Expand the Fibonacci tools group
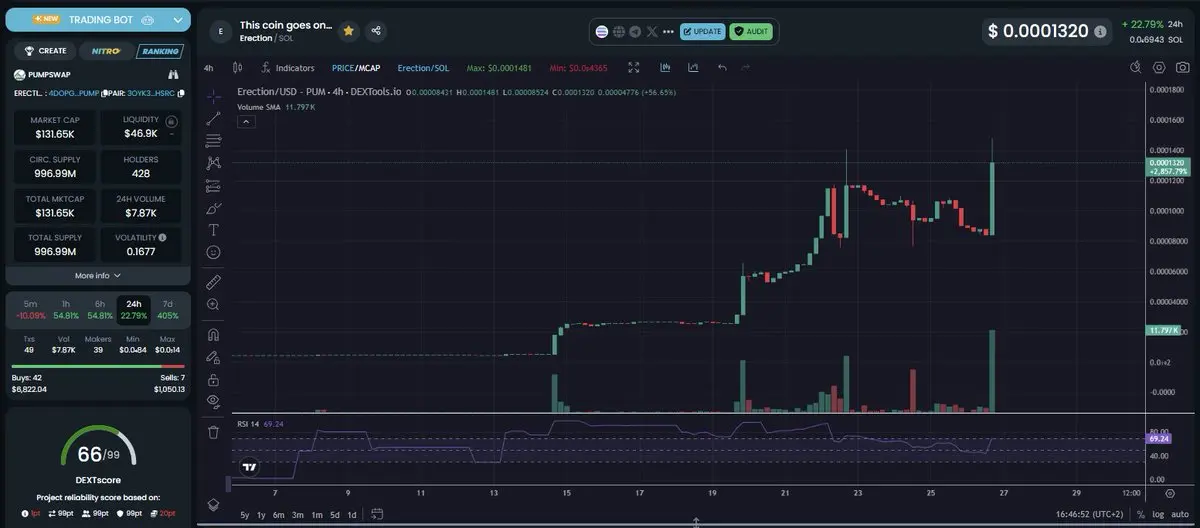Image resolution: width=1200 pixels, height=528 pixels. [213, 142]
